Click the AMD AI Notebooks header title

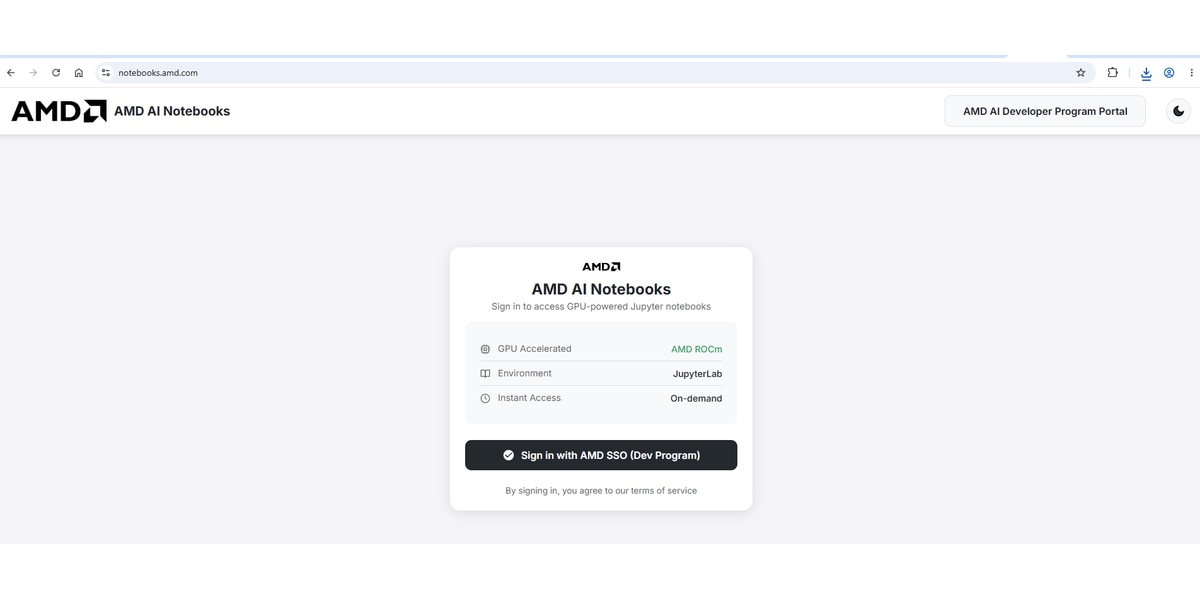coord(172,111)
